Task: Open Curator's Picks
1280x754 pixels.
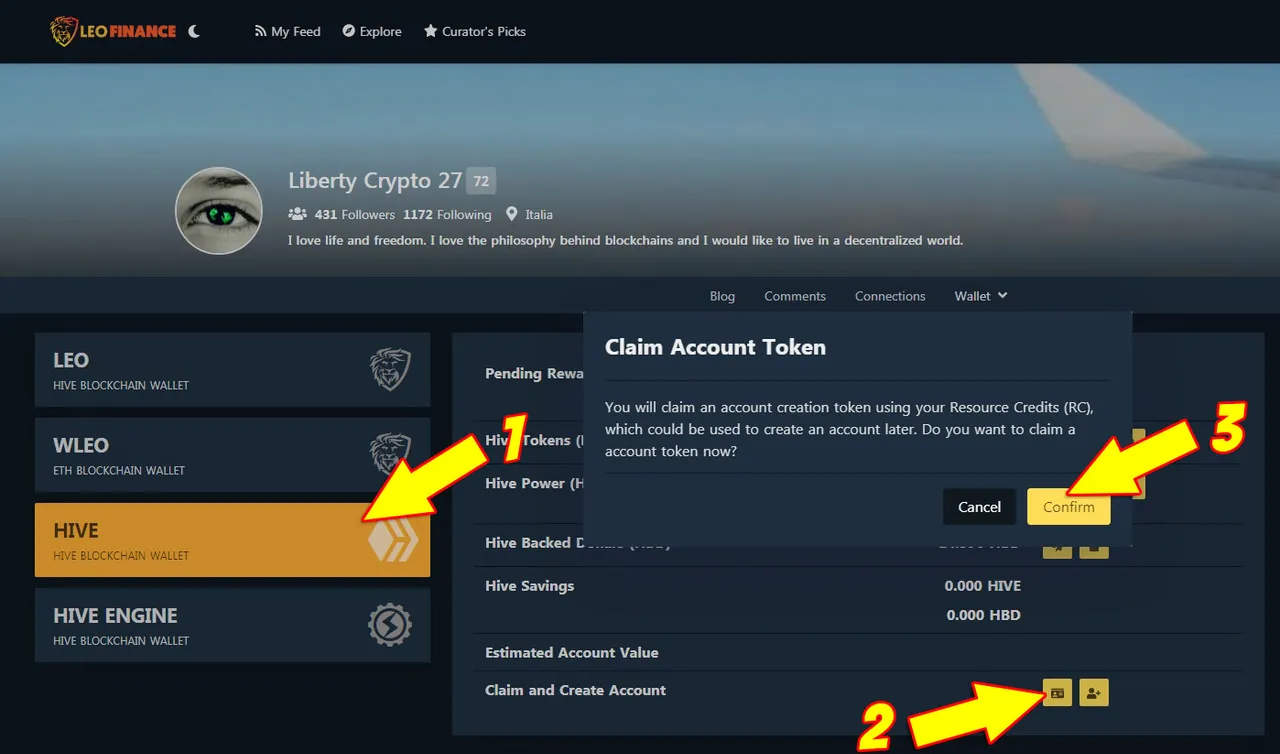Action: tap(475, 31)
